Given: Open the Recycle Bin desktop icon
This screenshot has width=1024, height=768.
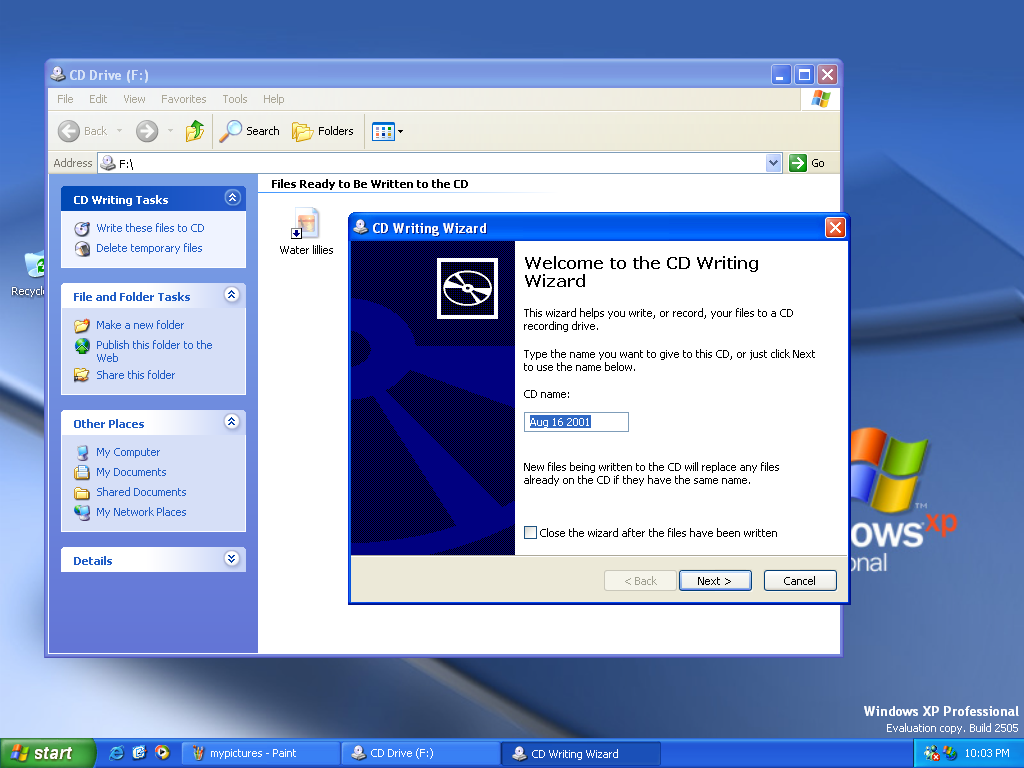Looking at the screenshot, I should (34, 264).
